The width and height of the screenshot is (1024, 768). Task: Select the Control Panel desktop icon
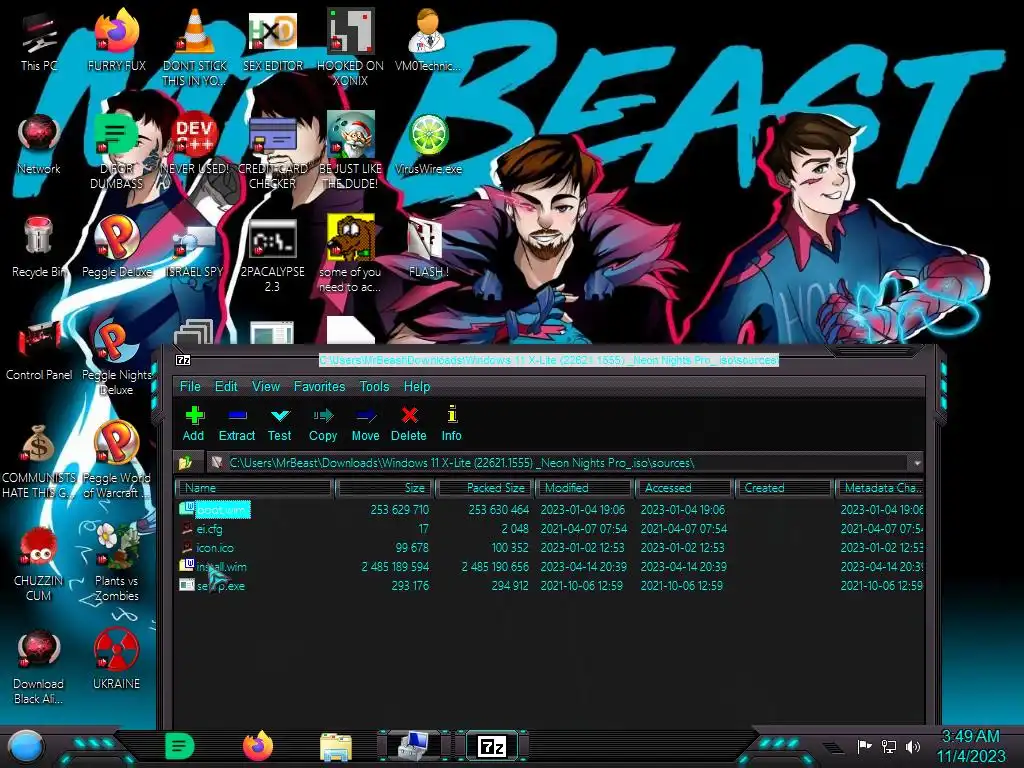point(39,351)
